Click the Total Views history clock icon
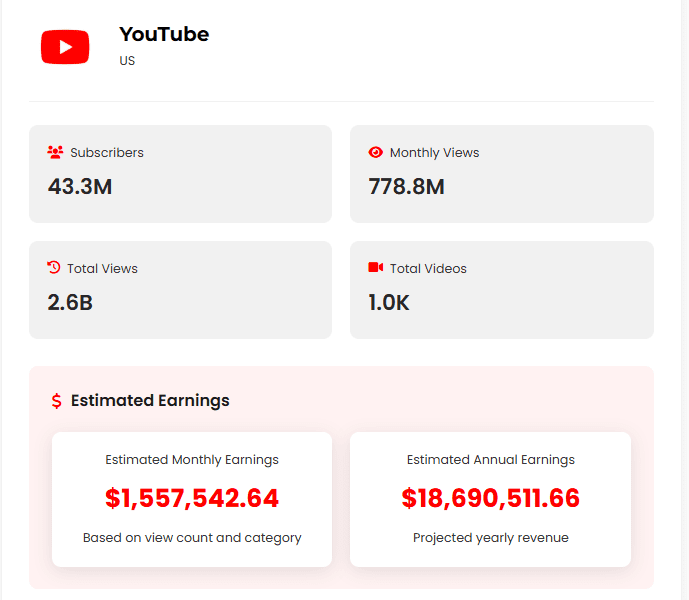The image size is (689, 600). click(54, 268)
